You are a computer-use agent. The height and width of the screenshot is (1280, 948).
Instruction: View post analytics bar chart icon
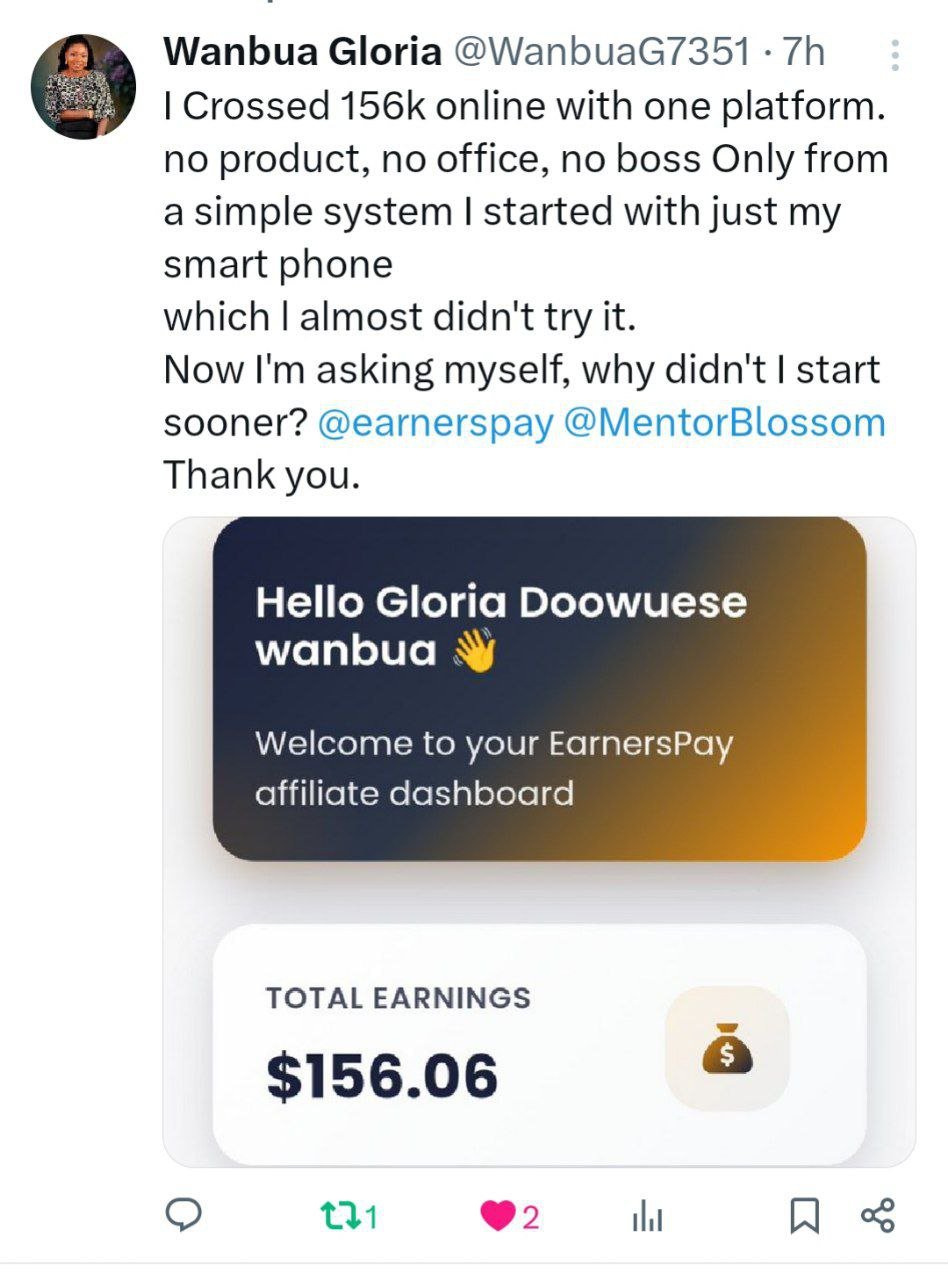(x=647, y=1217)
